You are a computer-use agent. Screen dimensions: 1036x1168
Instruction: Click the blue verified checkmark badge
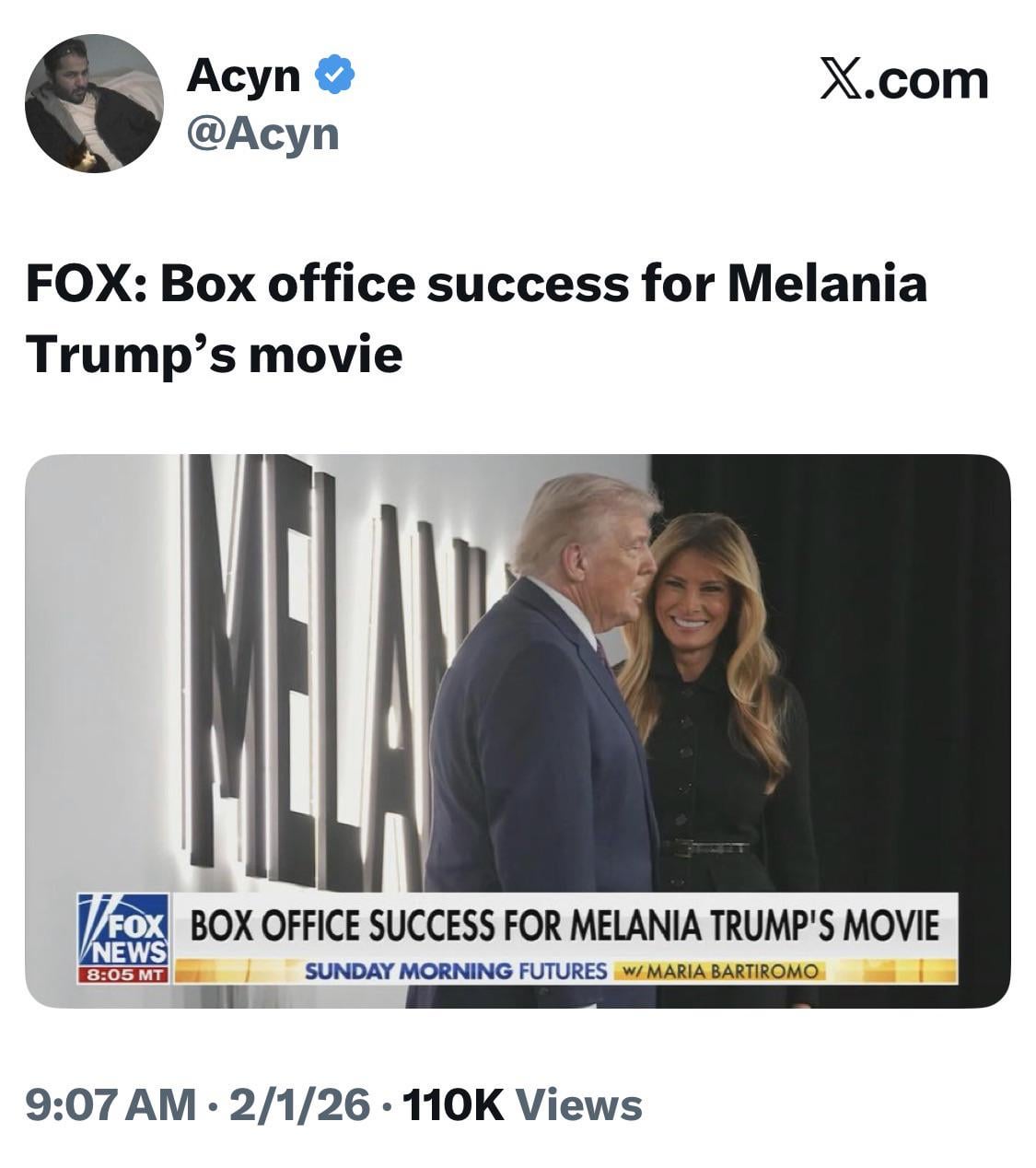coord(335,75)
